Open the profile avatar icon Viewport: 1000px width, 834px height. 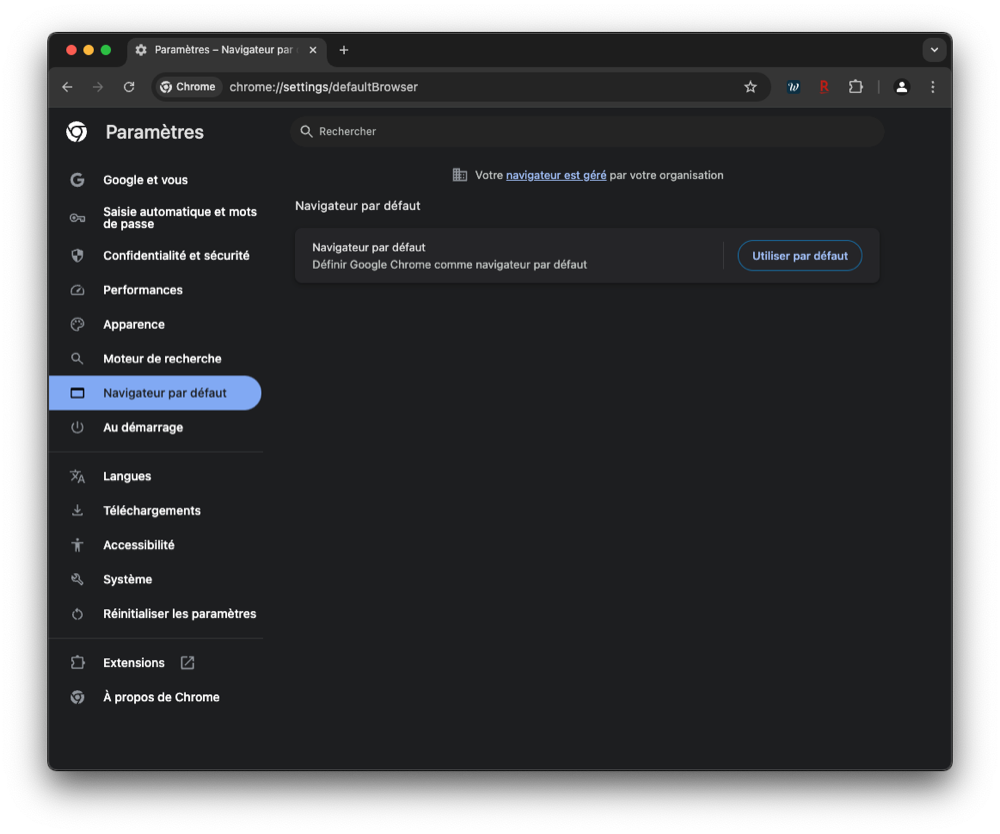[x=901, y=87]
